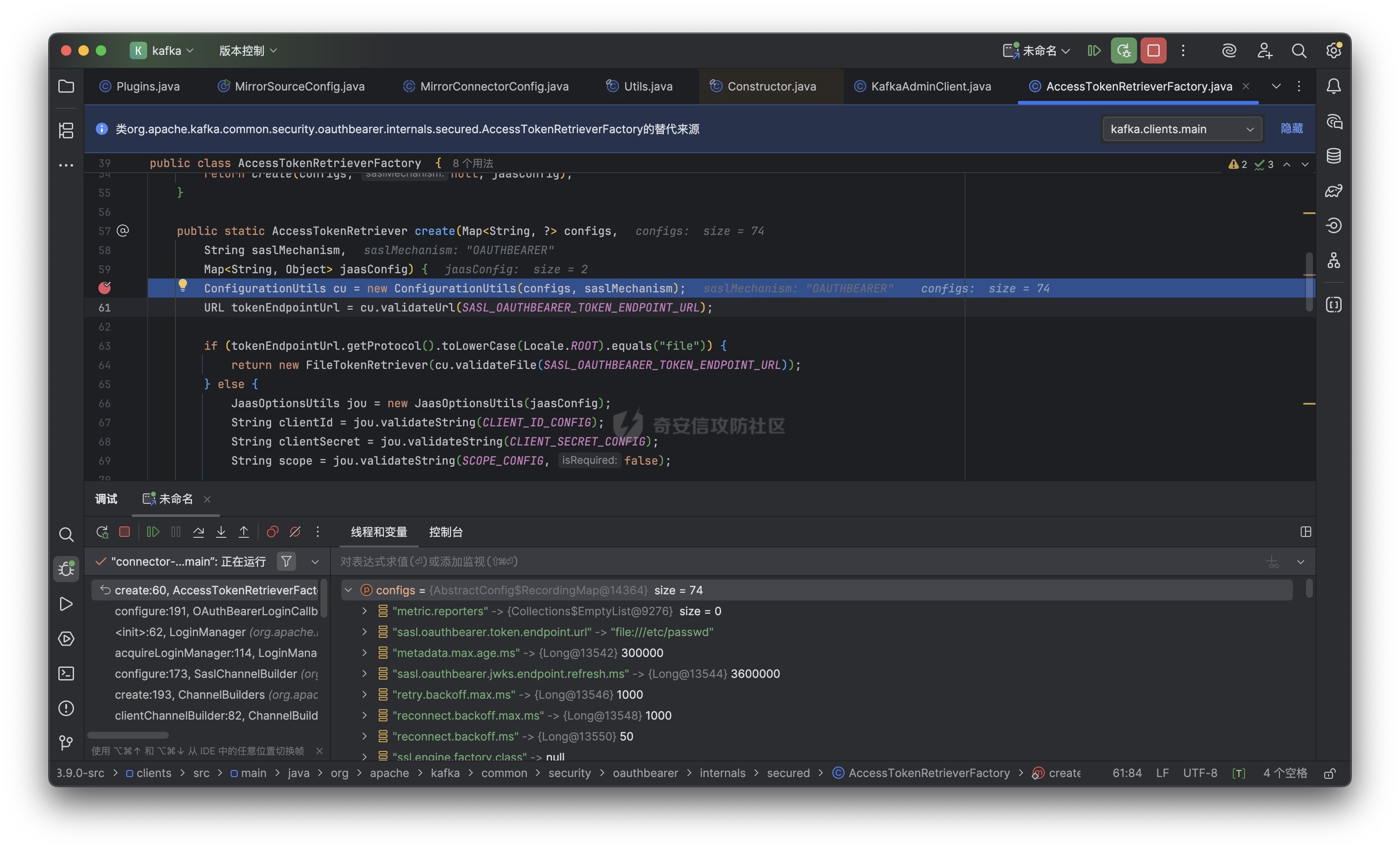1400x851 pixels.
Task: Switch to the KafkaAdminClient.java tab
Action: coord(923,86)
